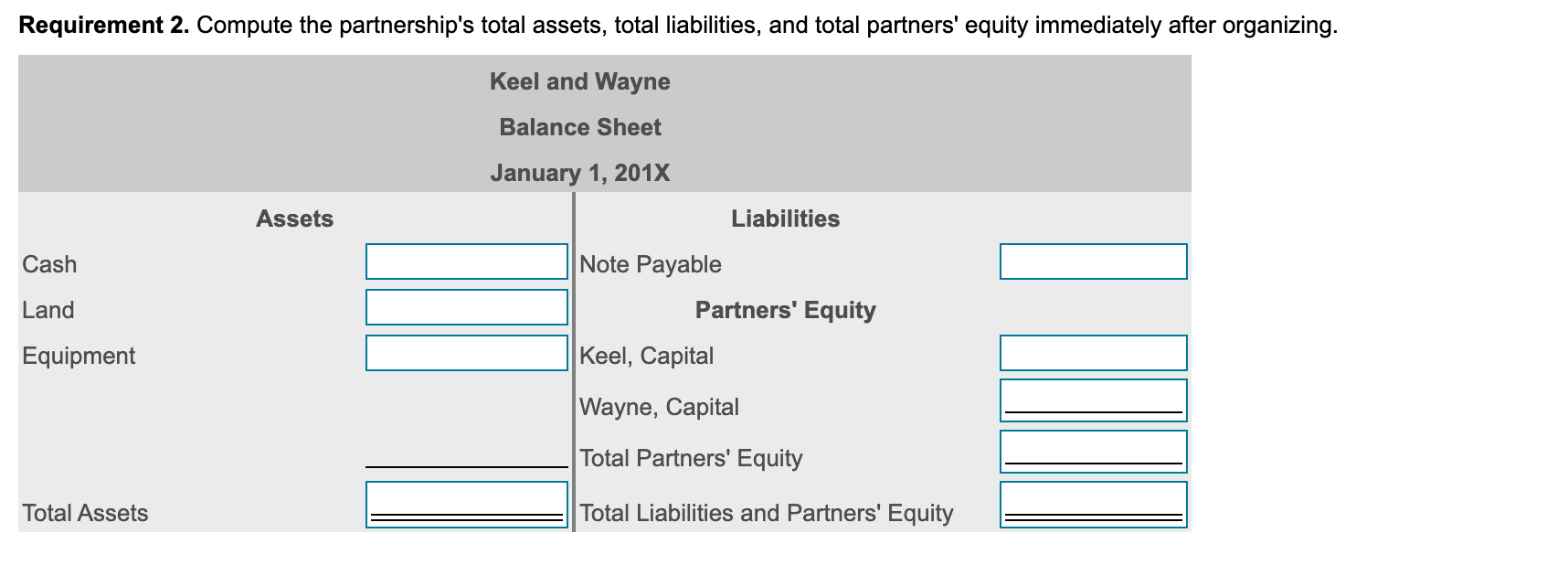Image resolution: width=1568 pixels, height=565 pixels.
Task: Click the Land amount input field
Action: pyautogui.click(x=466, y=307)
